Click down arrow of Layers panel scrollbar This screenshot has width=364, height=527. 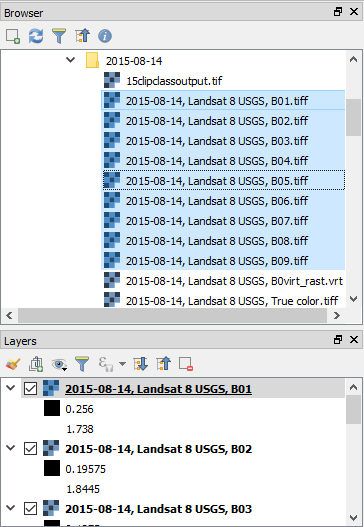tap(353, 517)
